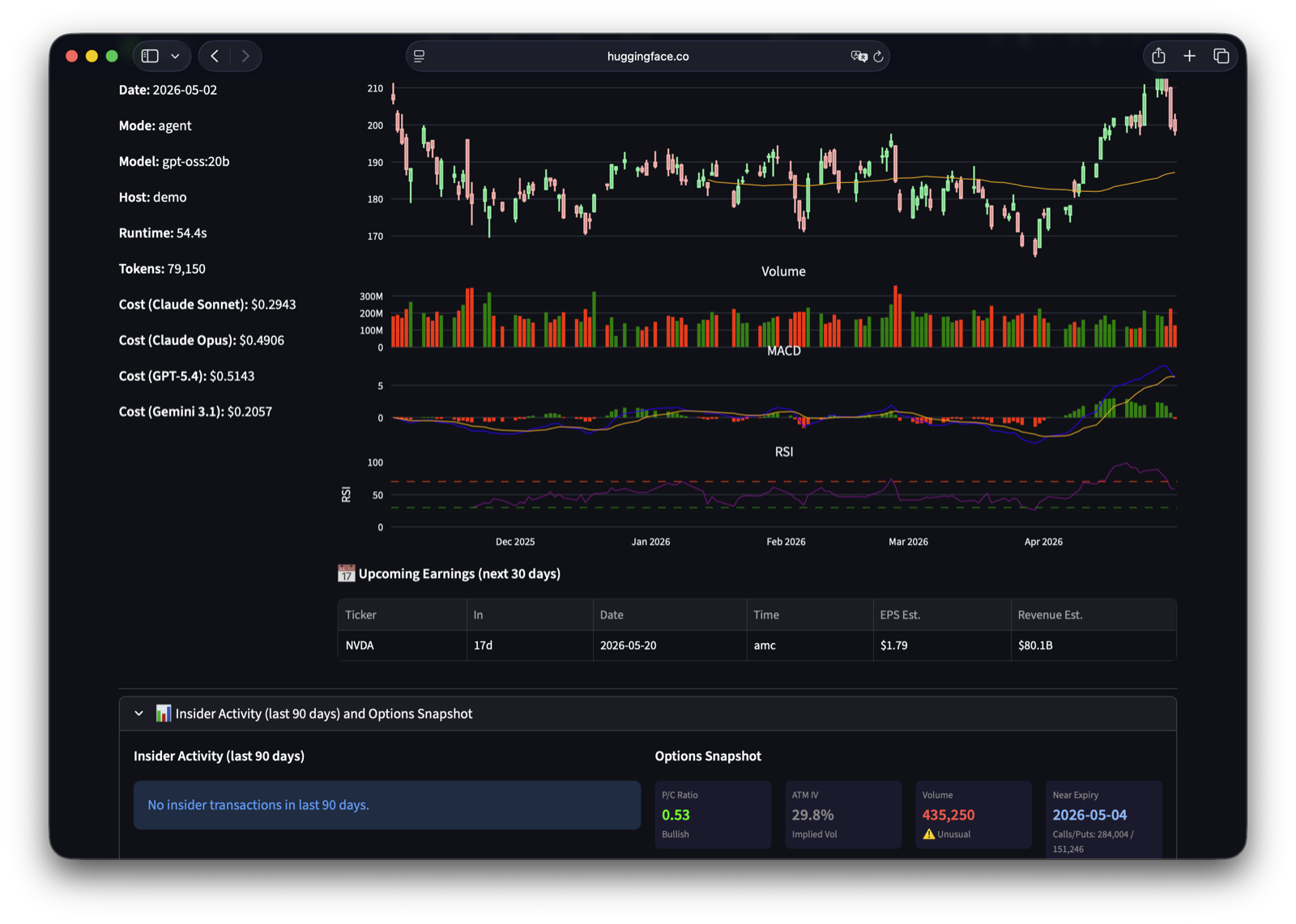Click the Unusual warning icon under Volume

pyautogui.click(x=928, y=834)
